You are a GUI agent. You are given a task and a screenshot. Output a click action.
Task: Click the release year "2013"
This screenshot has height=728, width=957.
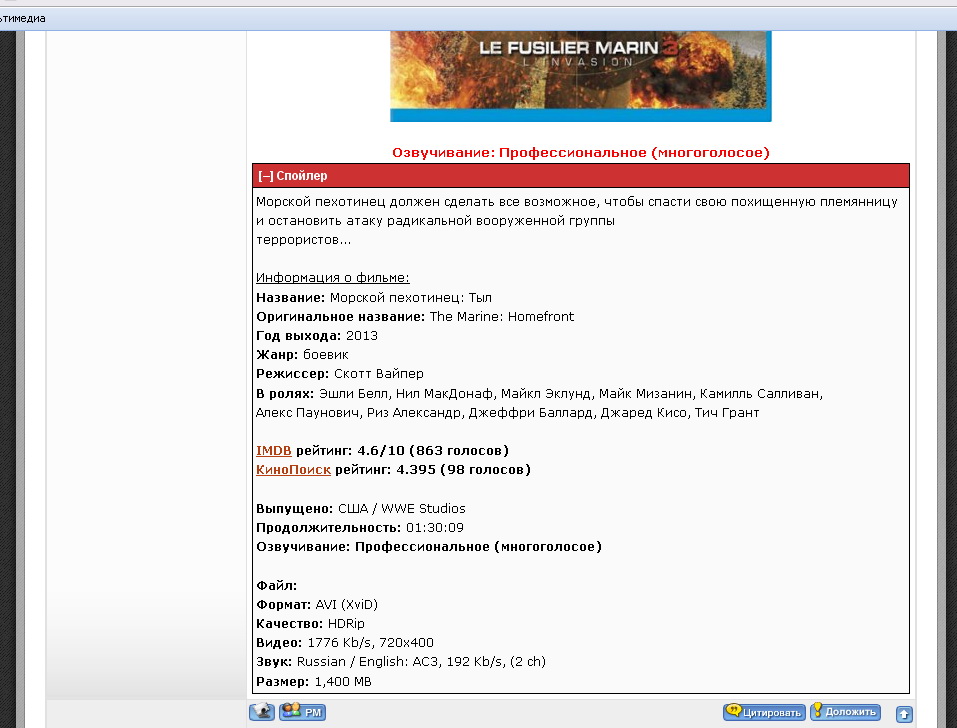pyautogui.click(x=362, y=336)
